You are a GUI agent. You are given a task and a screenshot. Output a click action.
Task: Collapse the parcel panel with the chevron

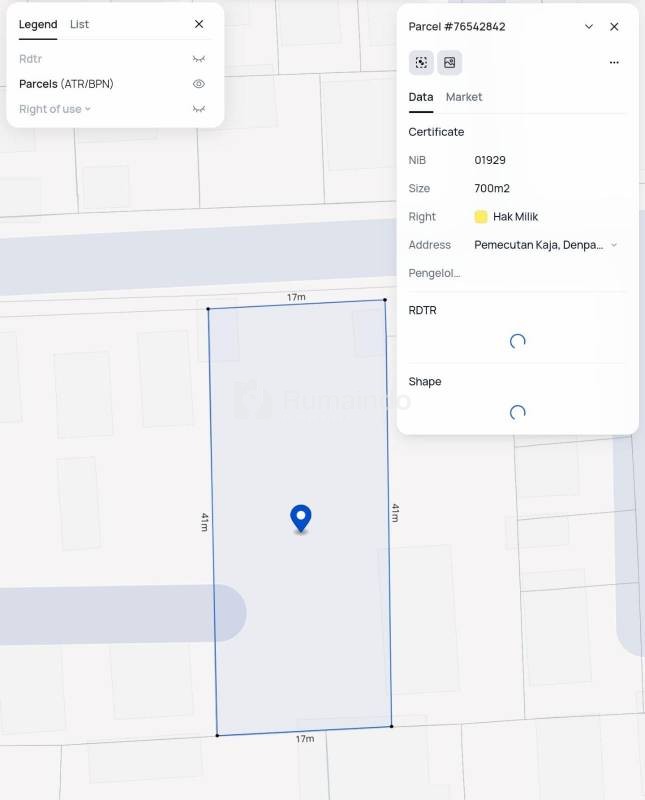click(x=589, y=27)
